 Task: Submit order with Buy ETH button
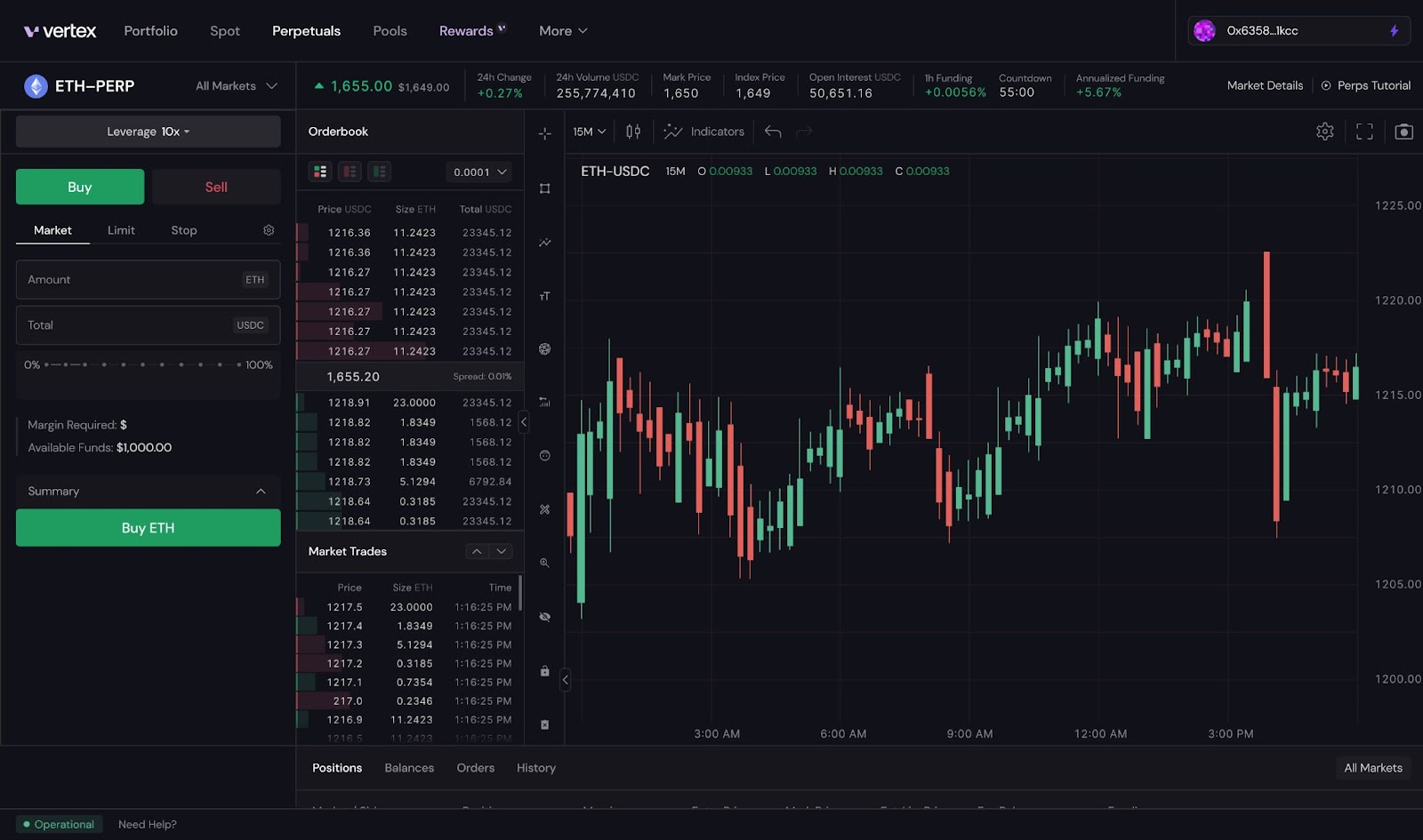(149, 528)
